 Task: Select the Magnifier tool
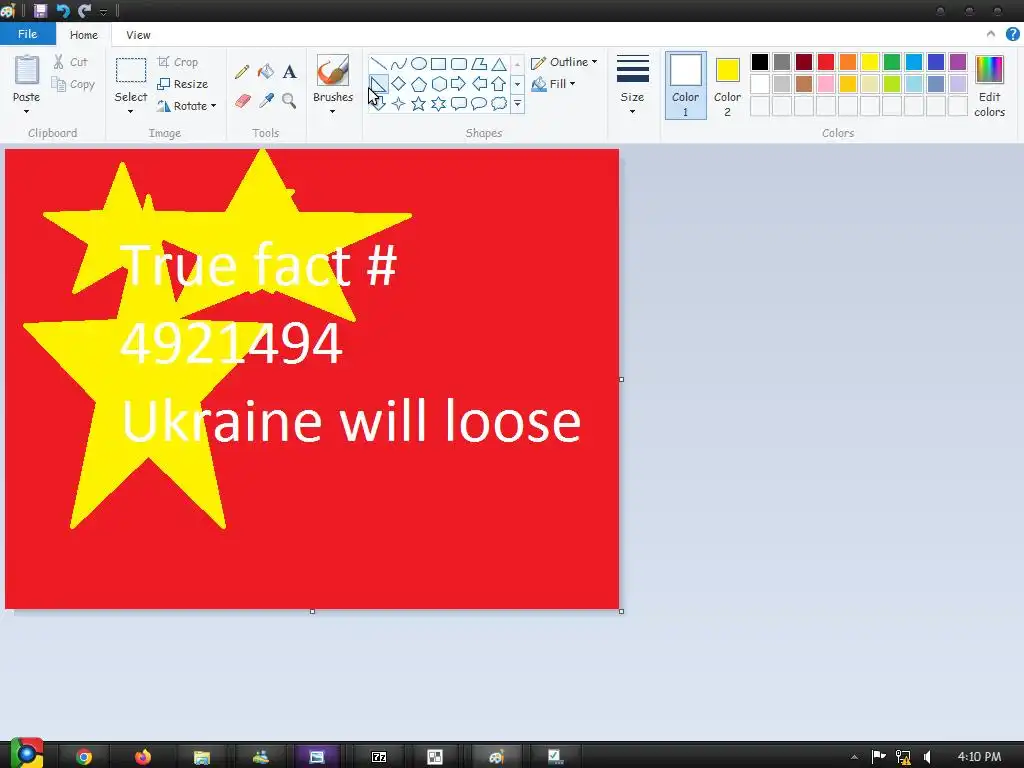click(x=289, y=101)
